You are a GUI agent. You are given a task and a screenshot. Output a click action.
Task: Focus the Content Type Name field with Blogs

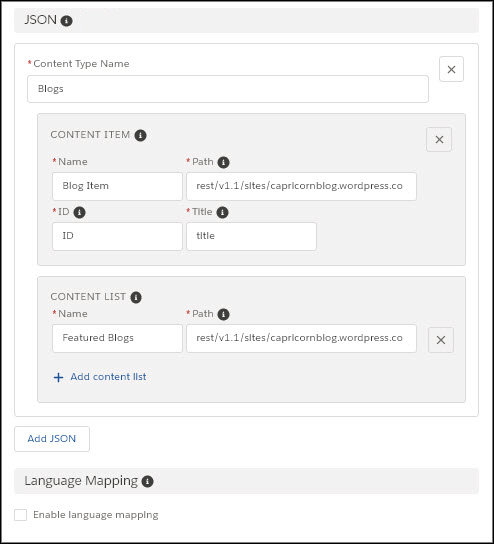click(228, 89)
